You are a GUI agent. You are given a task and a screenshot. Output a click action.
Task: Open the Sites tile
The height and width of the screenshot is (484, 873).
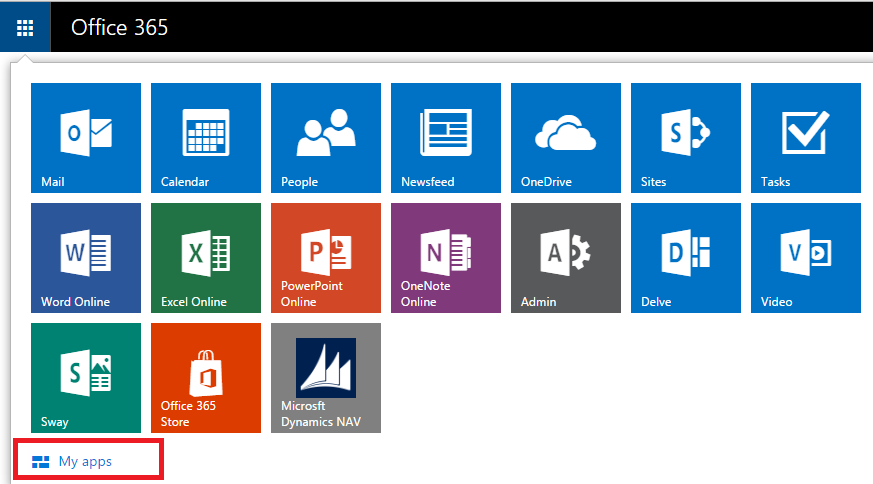tap(686, 138)
